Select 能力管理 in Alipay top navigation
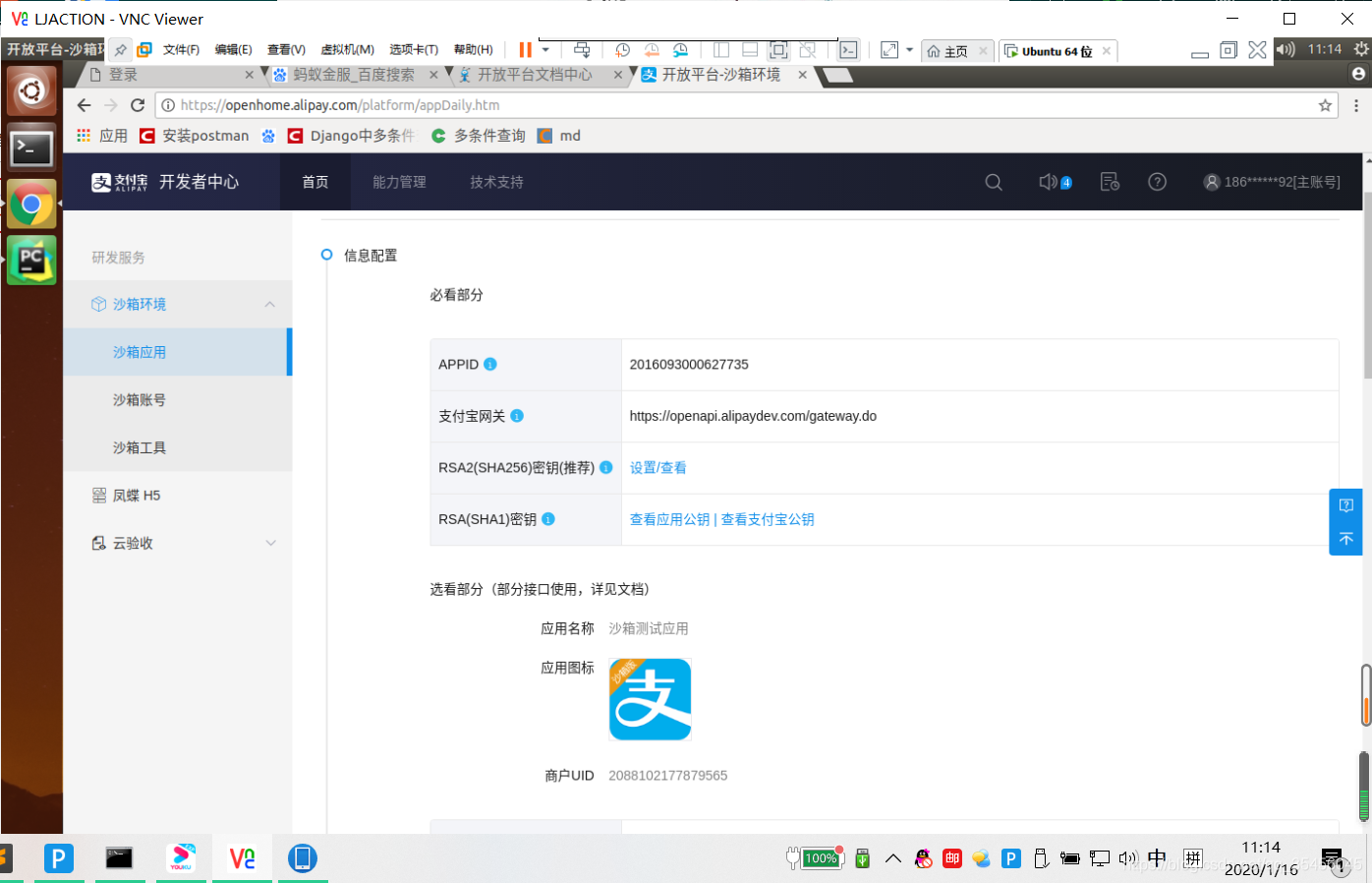This screenshot has height=883, width=1372. click(x=399, y=182)
